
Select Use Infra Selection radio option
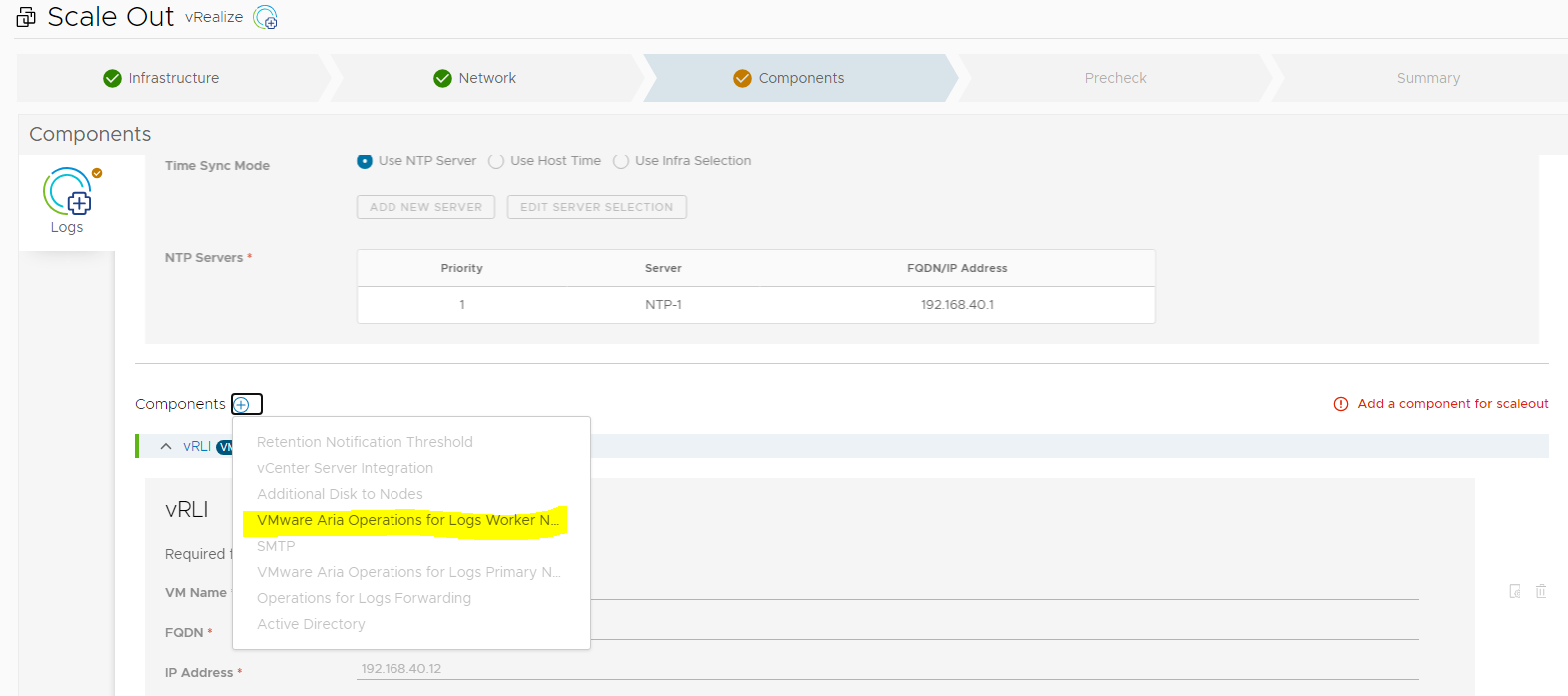tap(621, 161)
